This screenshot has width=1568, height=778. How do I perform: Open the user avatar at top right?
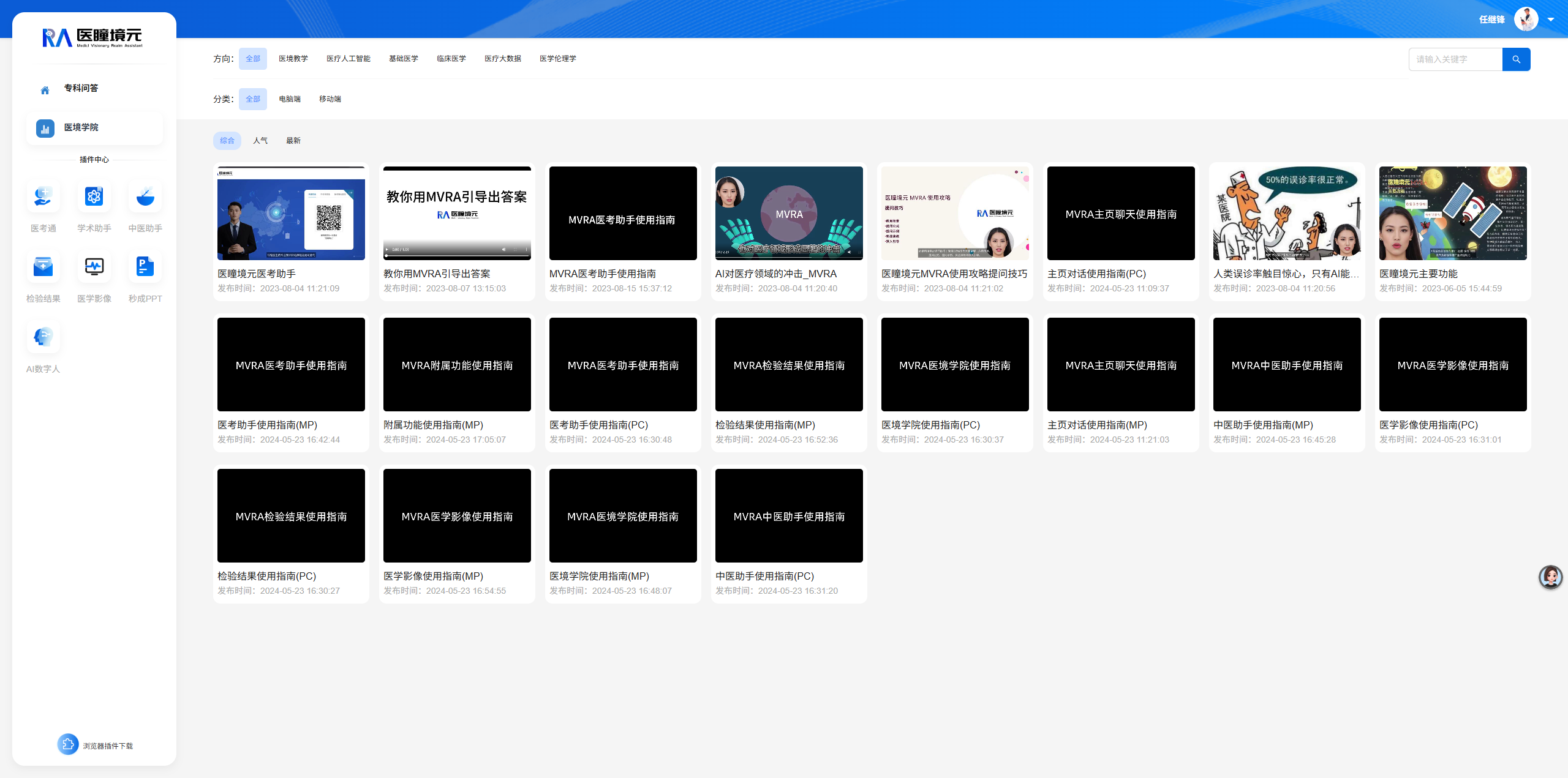pyautogui.click(x=1526, y=19)
